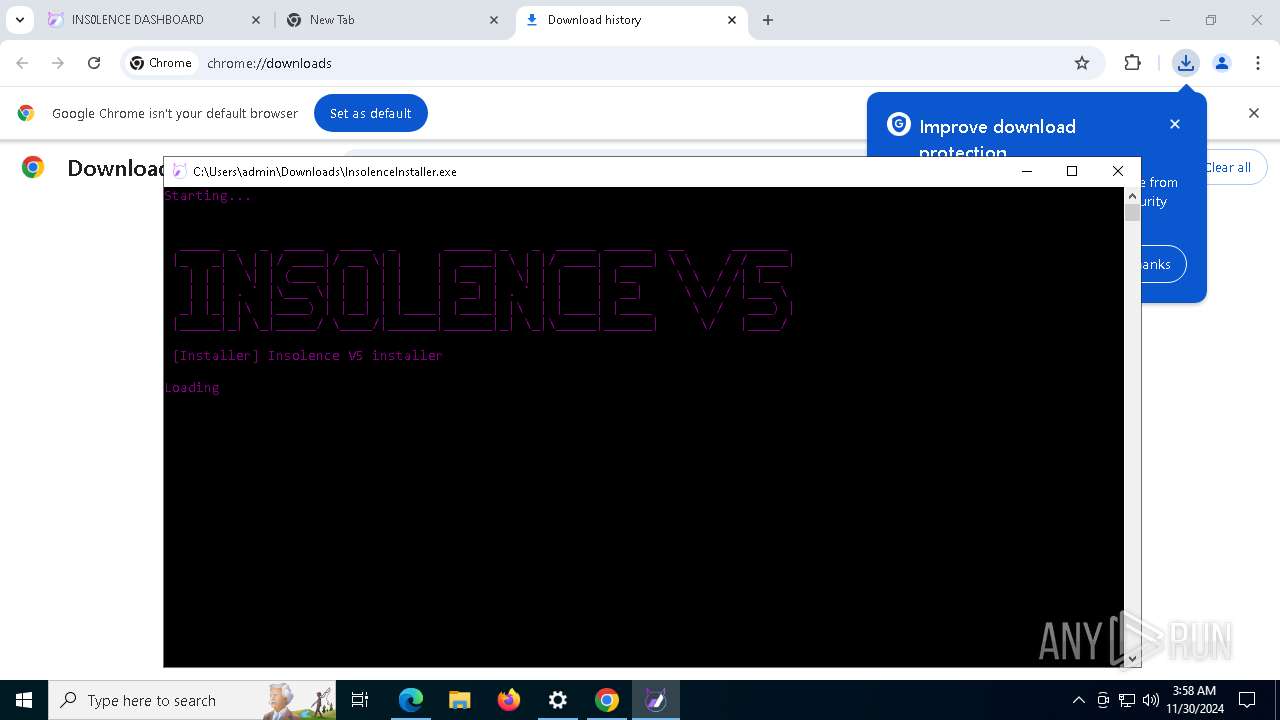Launch Firefox from taskbar
1280x720 pixels.
508,700
